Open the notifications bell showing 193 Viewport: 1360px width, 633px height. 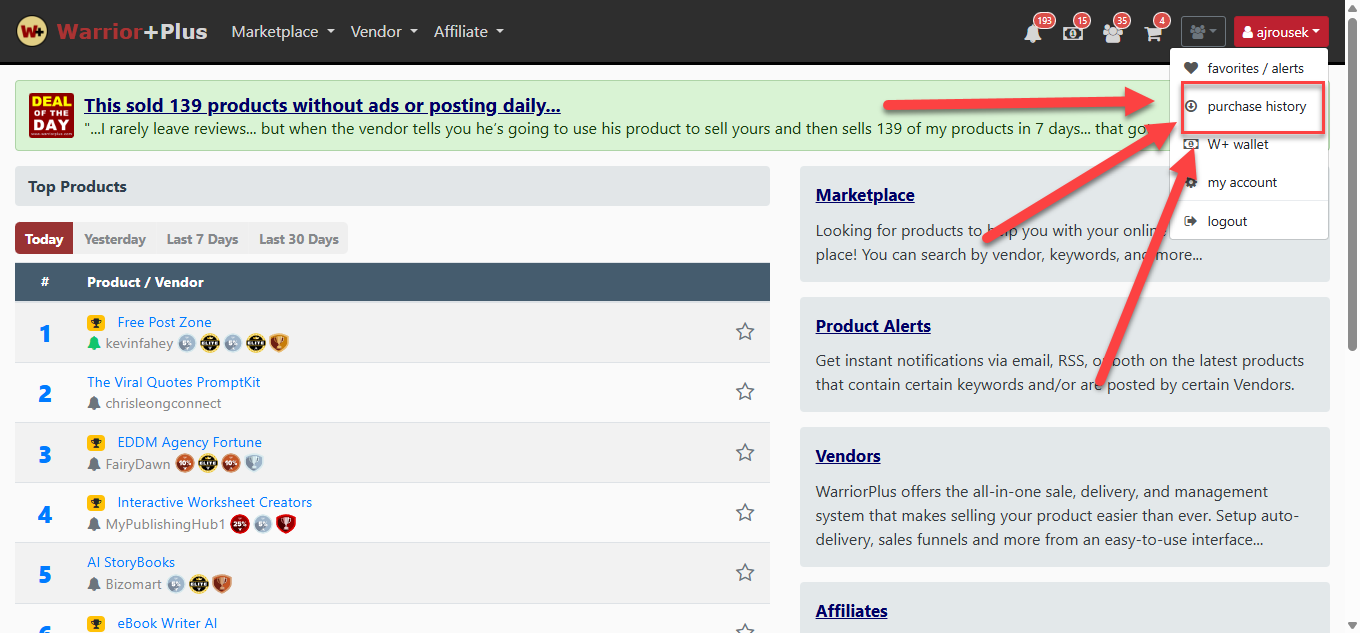click(1034, 33)
